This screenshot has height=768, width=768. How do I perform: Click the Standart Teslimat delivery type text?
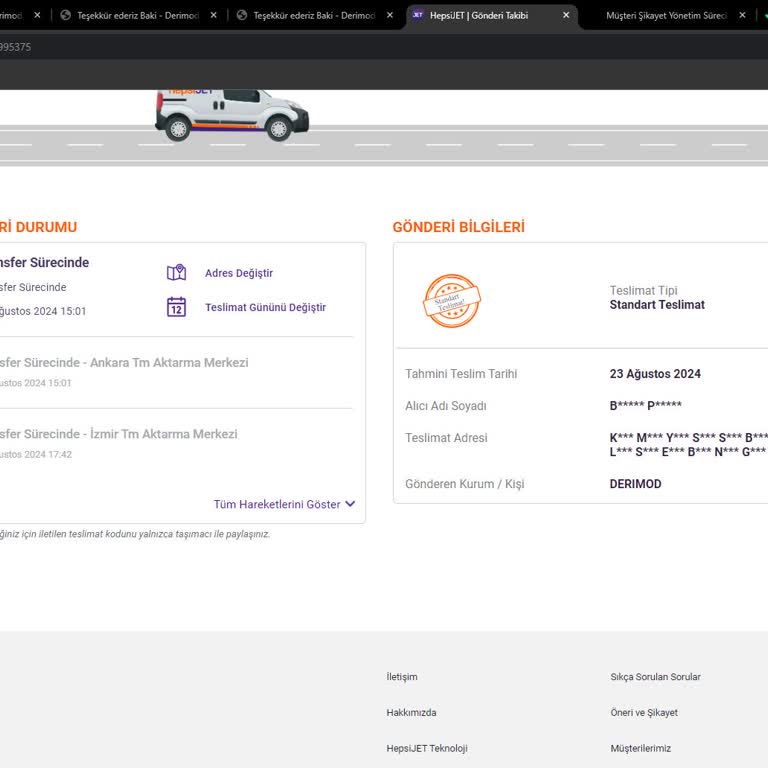(x=657, y=305)
